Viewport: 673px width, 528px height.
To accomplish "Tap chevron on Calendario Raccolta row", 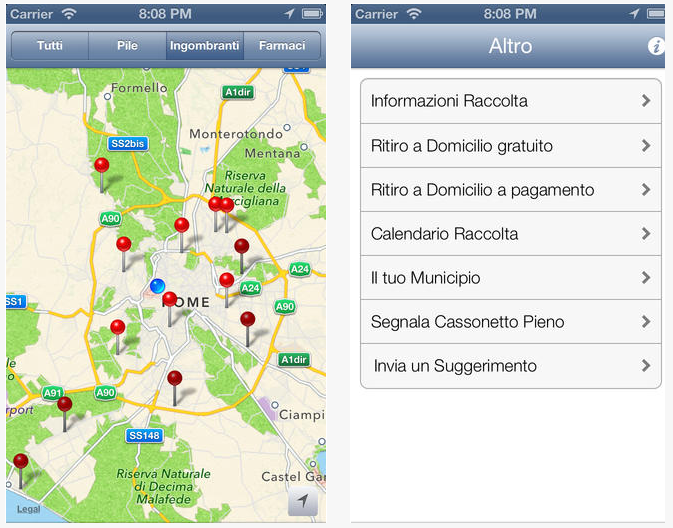I will 646,234.
